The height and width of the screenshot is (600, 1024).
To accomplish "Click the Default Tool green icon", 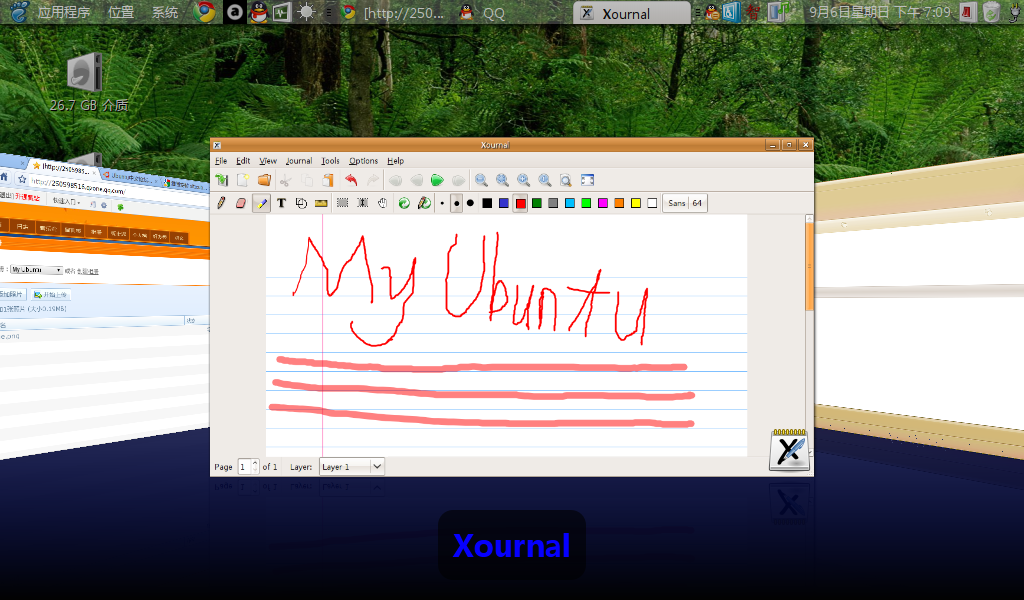I will (404, 203).
